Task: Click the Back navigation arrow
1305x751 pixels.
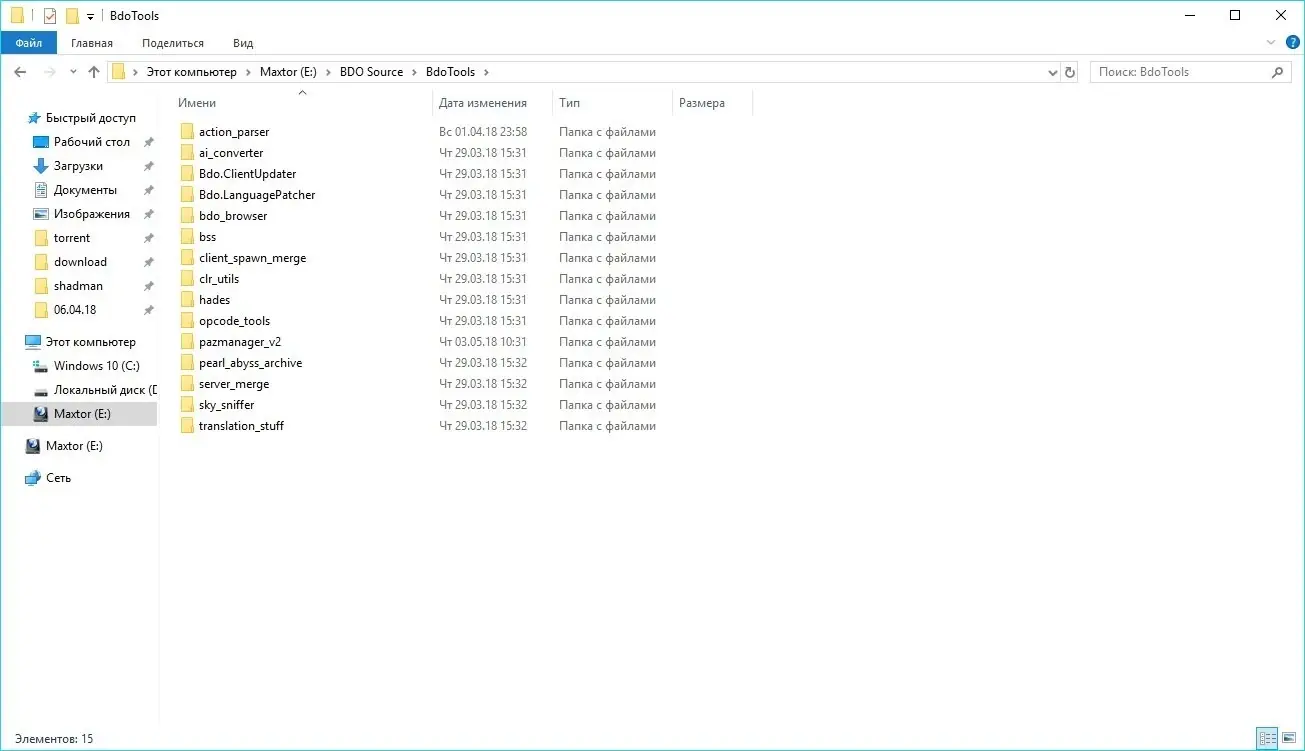Action: pos(20,72)
